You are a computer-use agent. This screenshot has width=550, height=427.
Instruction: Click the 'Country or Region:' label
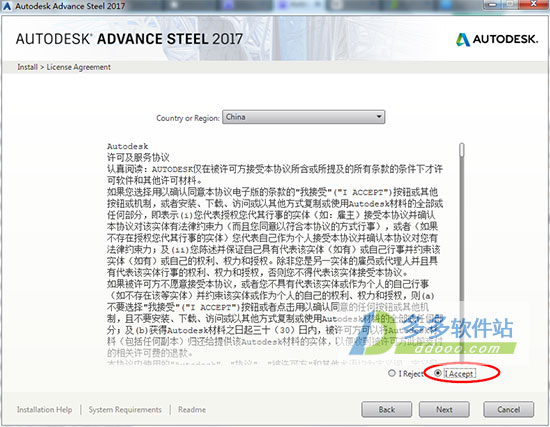(188, 118)
